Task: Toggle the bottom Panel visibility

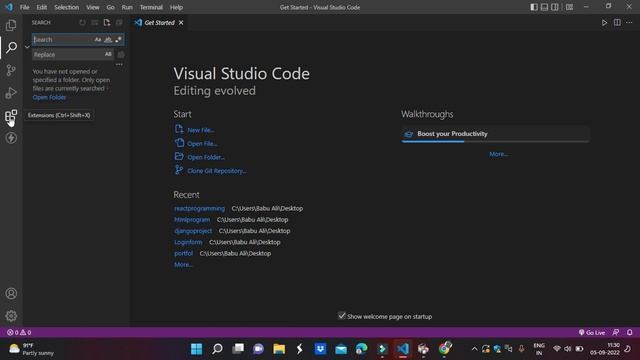Action: point(544,7)
